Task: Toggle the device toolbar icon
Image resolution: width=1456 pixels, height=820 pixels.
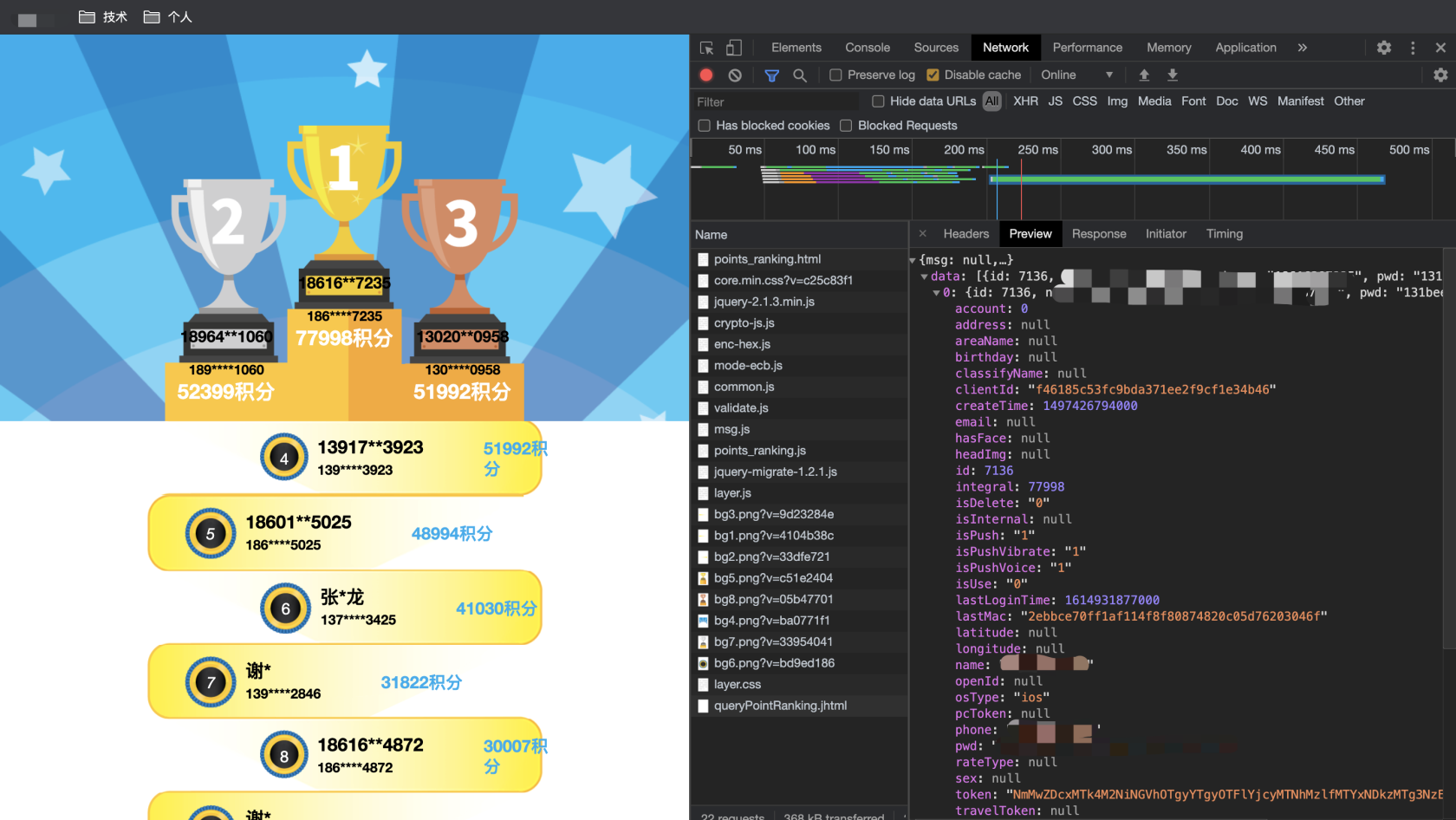Action: (734, 48)
